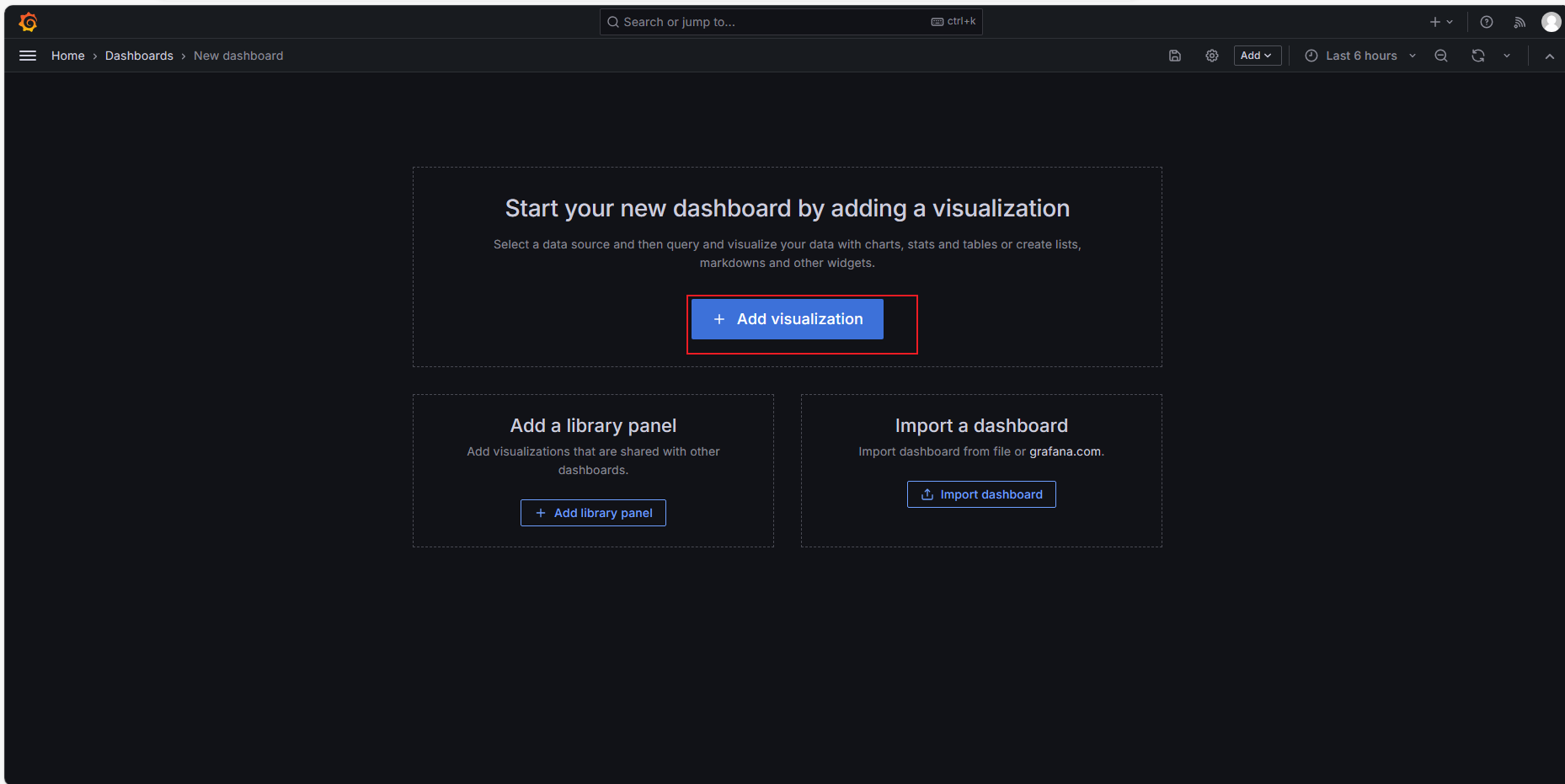Click the 'Start your new dashboard' heading
Image resolution: width=1565 pixels, height=784 pixels.
coord(788,209)
